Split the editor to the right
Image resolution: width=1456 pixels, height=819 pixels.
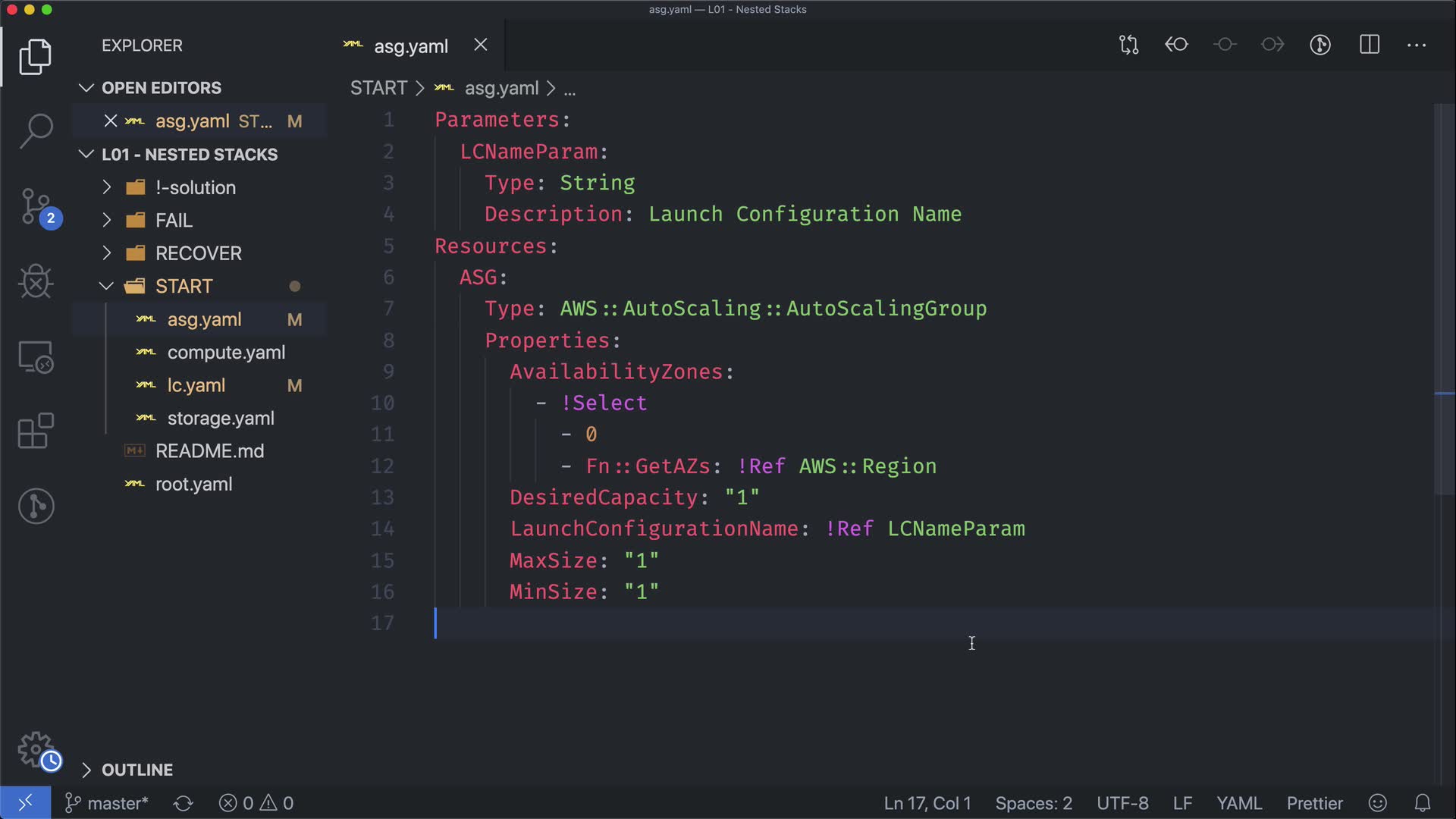point(1370,45)
